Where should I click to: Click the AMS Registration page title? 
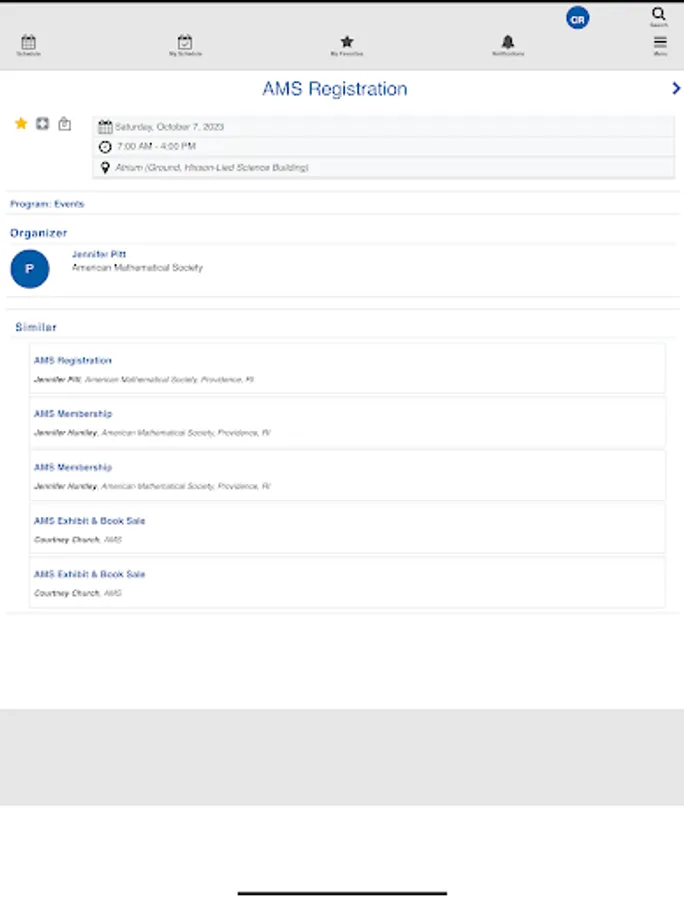coord(335,89)
